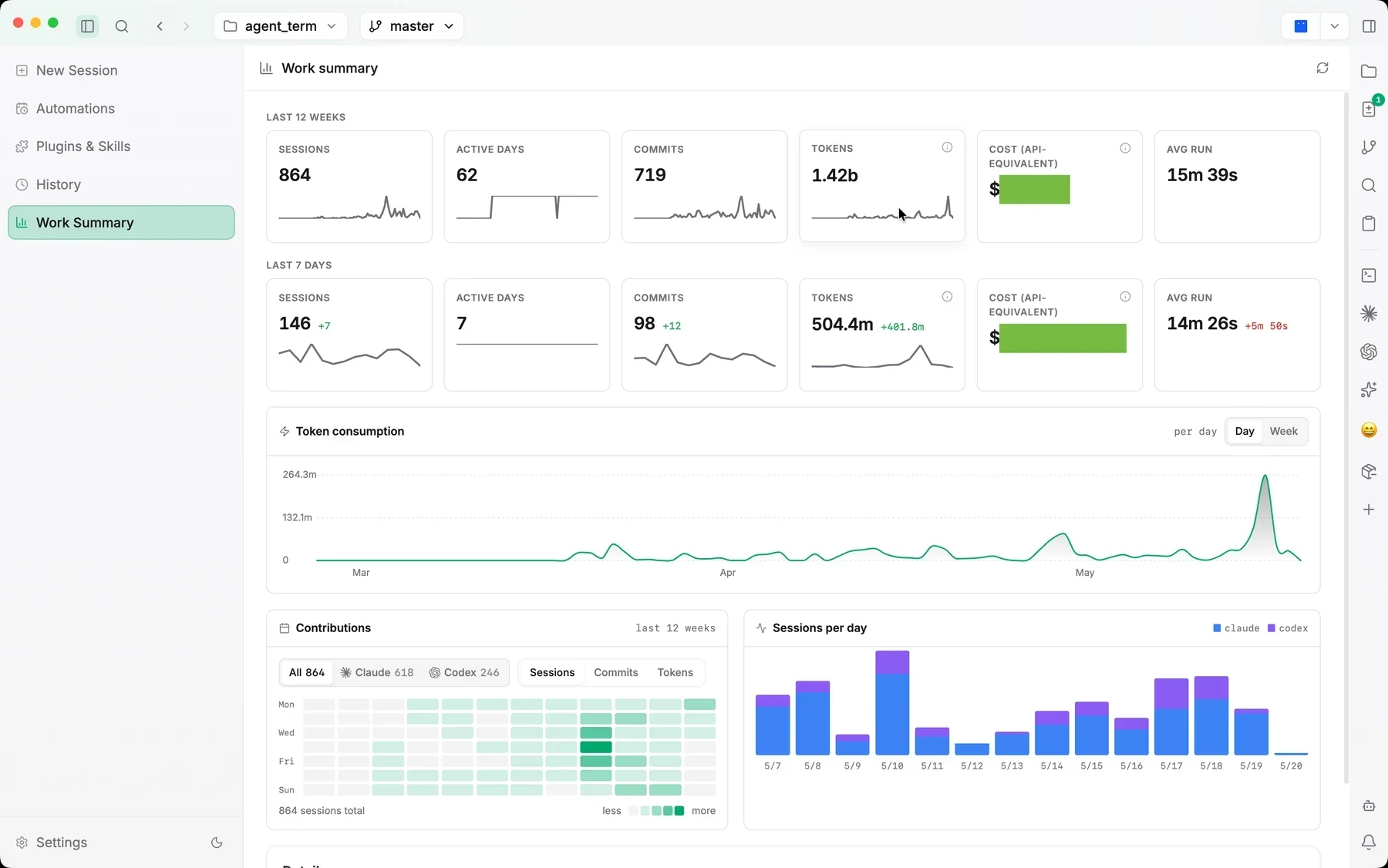Click the plus icon in right rail
Viewport: 1388px width, 868px height.
point(1369,510)
